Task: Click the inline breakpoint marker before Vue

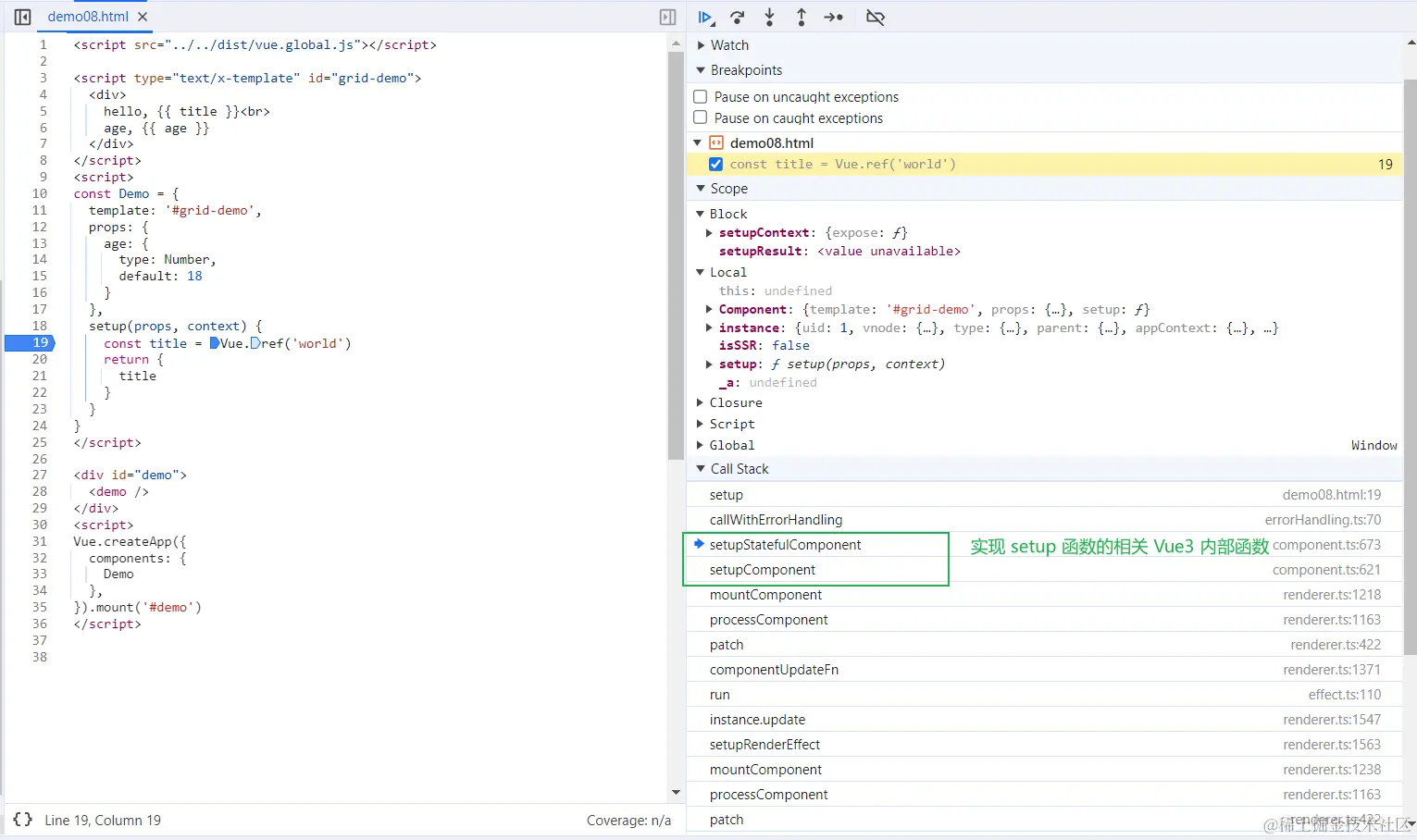Action: click(x=215, y=343)
